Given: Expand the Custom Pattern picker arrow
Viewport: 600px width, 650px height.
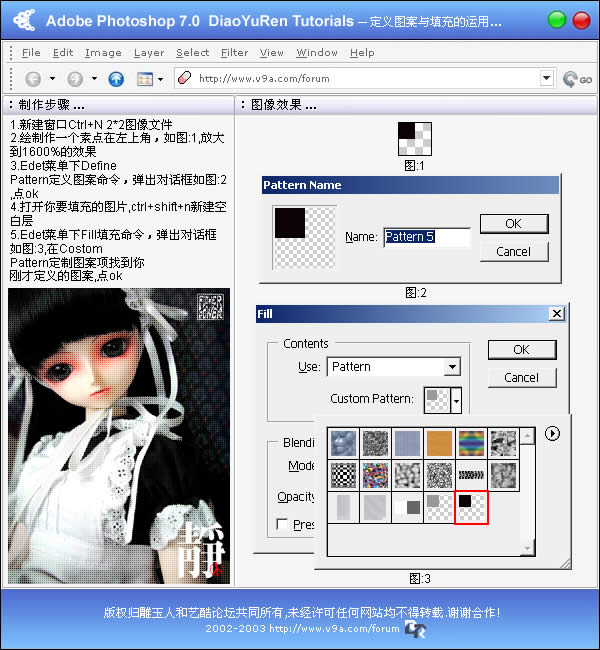Looking at the screenshot, I should coord(456,400).
